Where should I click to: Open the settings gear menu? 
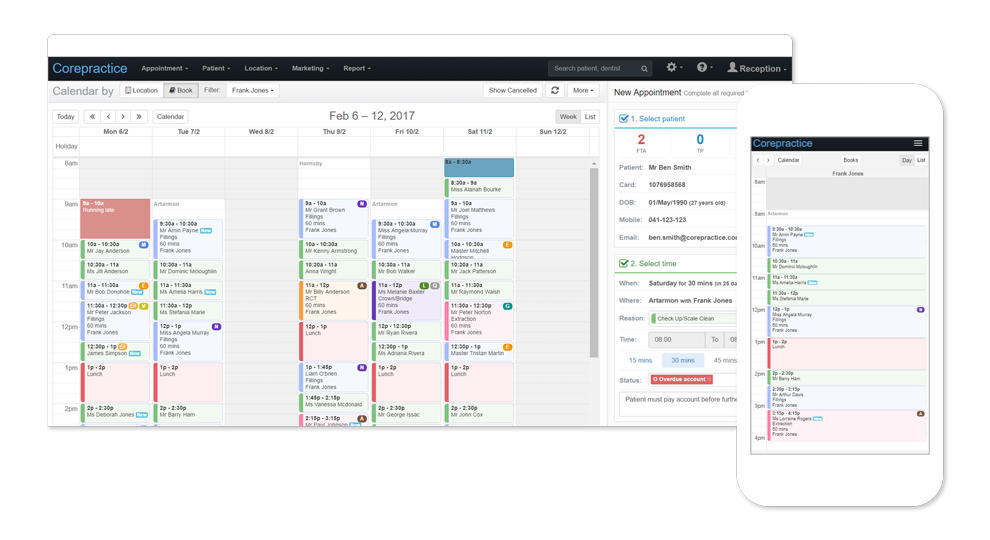point(673,68)
